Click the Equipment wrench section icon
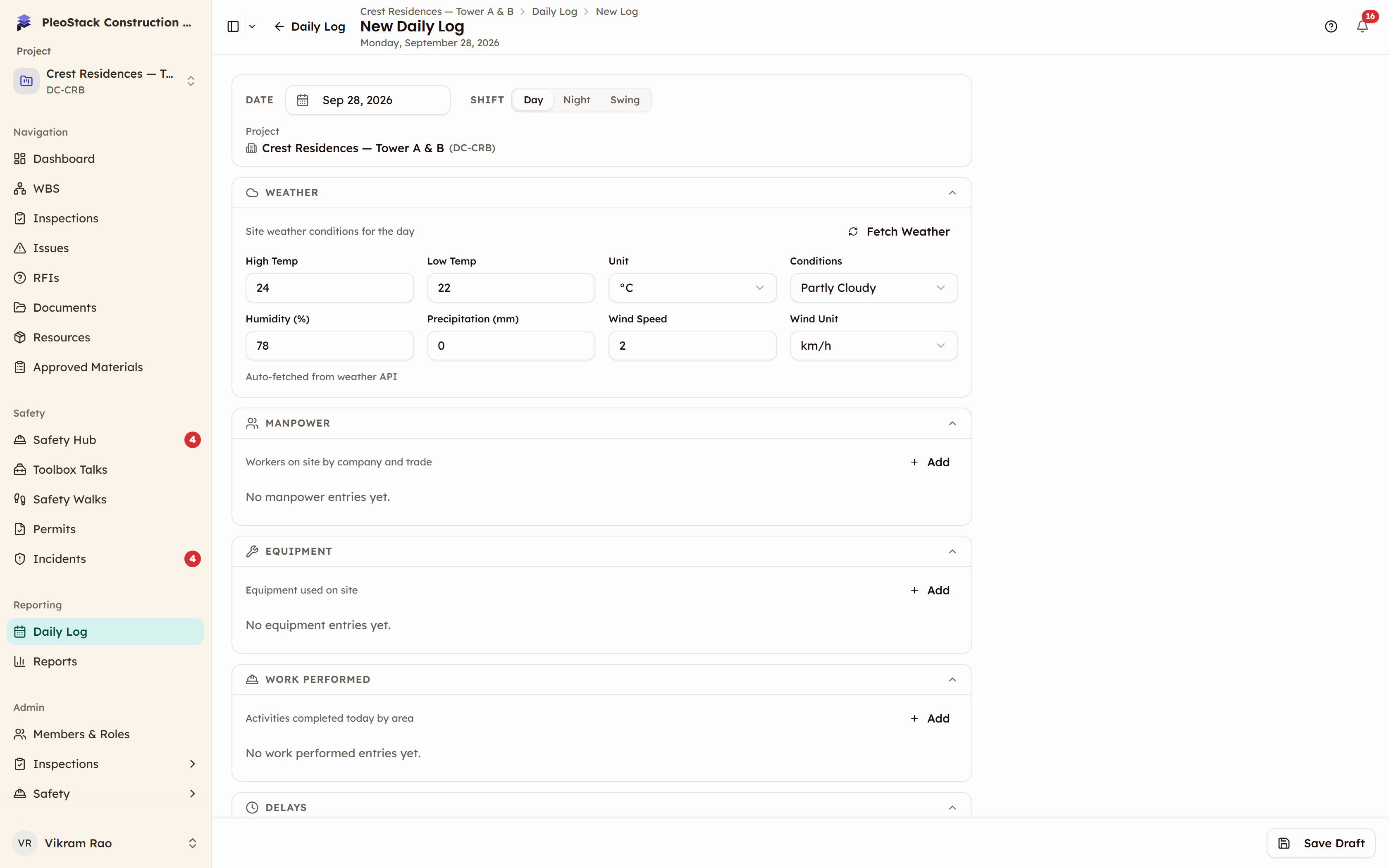The width and height of the screenshot is (1389, 868). [252, 552]
